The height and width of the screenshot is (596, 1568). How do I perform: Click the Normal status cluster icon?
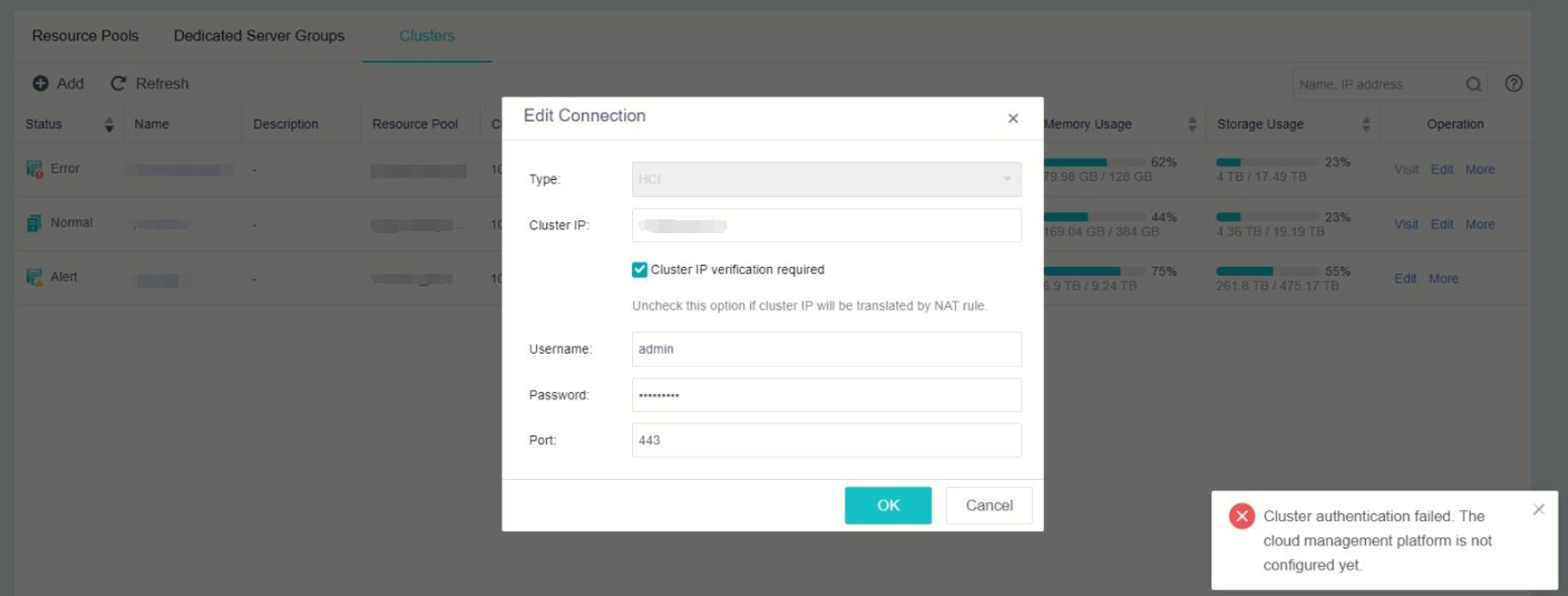(x=35, y=223)
